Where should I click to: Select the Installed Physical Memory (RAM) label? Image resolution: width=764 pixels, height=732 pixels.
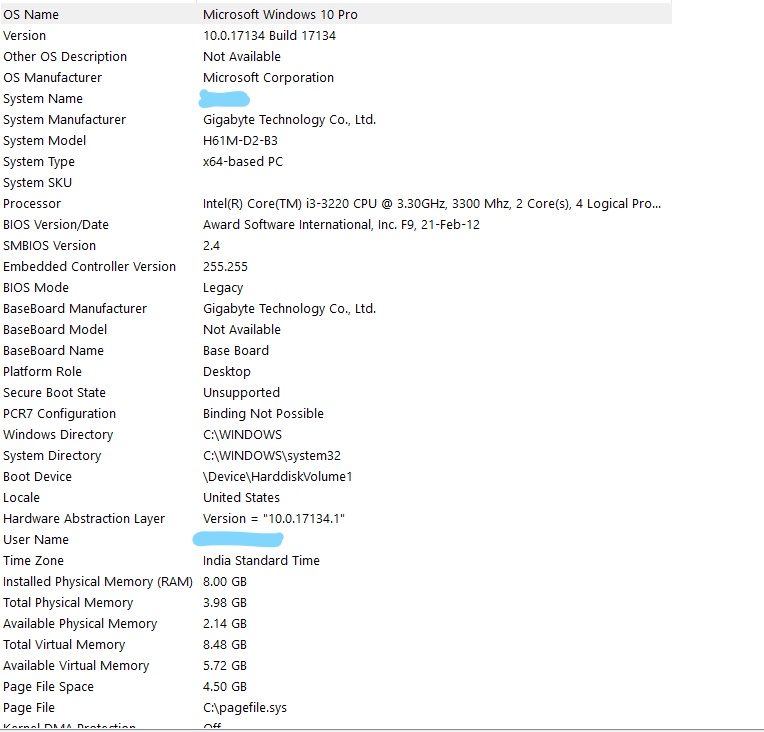tap(98, 581)
